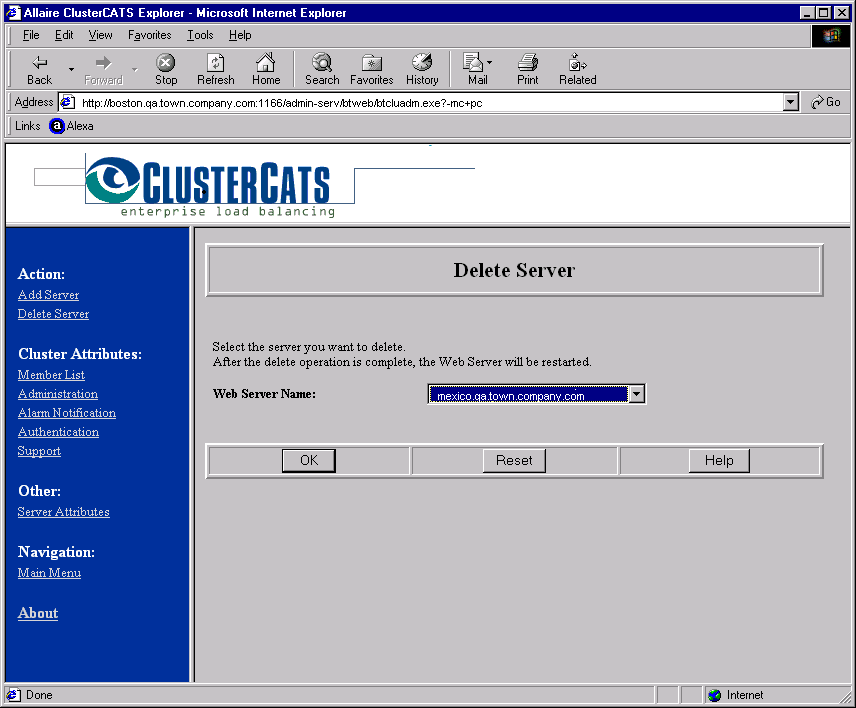This screenshot has height=708, width=856.
Task: Open the Support link
Action: tap(39, 451)
